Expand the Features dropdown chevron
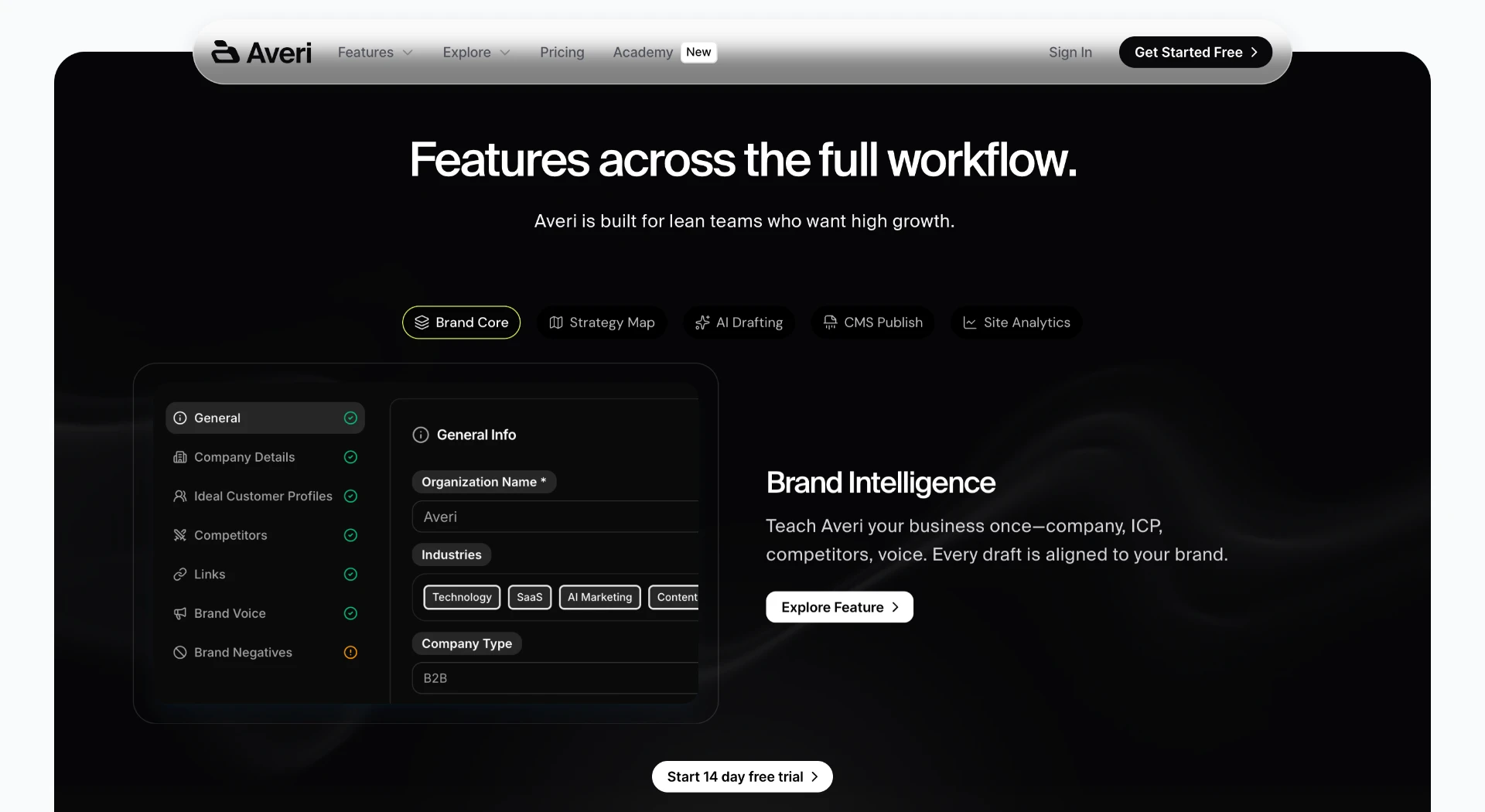This screenshot has height=812, width=1485. (x=408, y=53)
